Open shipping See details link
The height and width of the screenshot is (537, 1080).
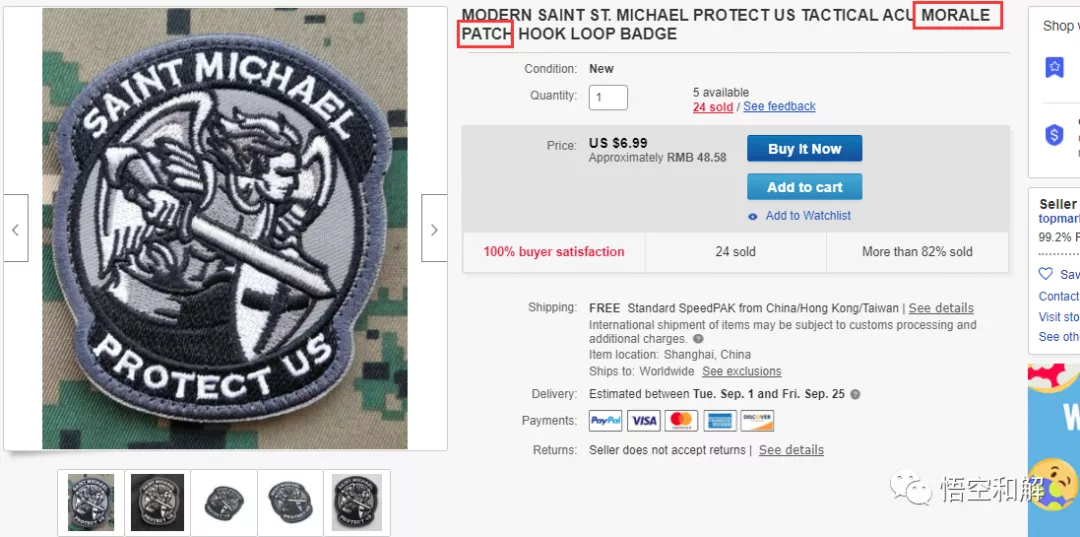940,308
